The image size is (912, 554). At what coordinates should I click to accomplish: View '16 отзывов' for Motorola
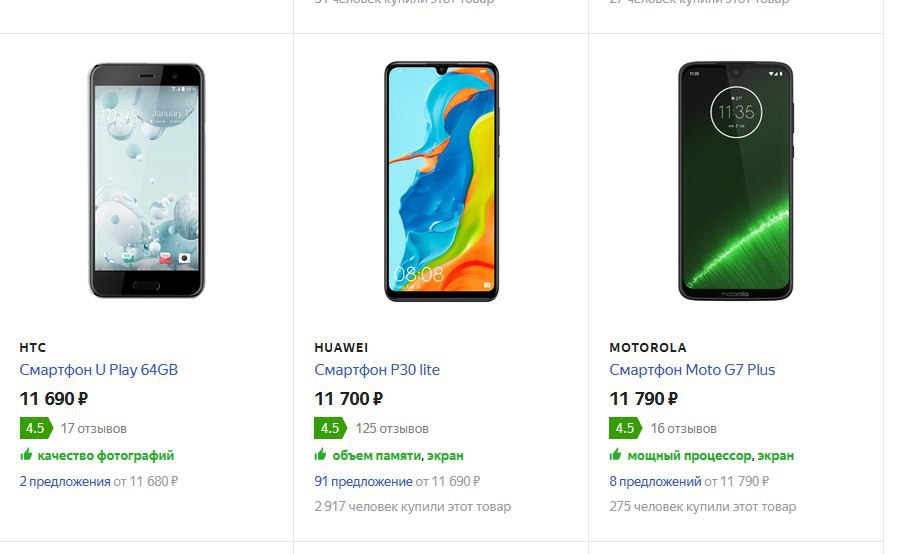click(683, 429)
